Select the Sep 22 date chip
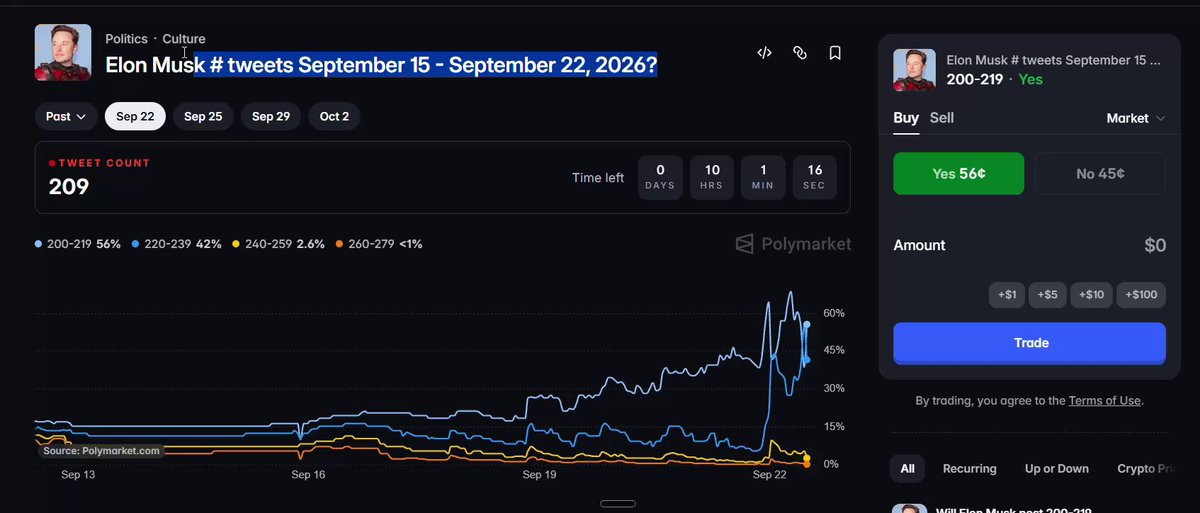Viewport: 1200px width, 513px height. [135, 116]
